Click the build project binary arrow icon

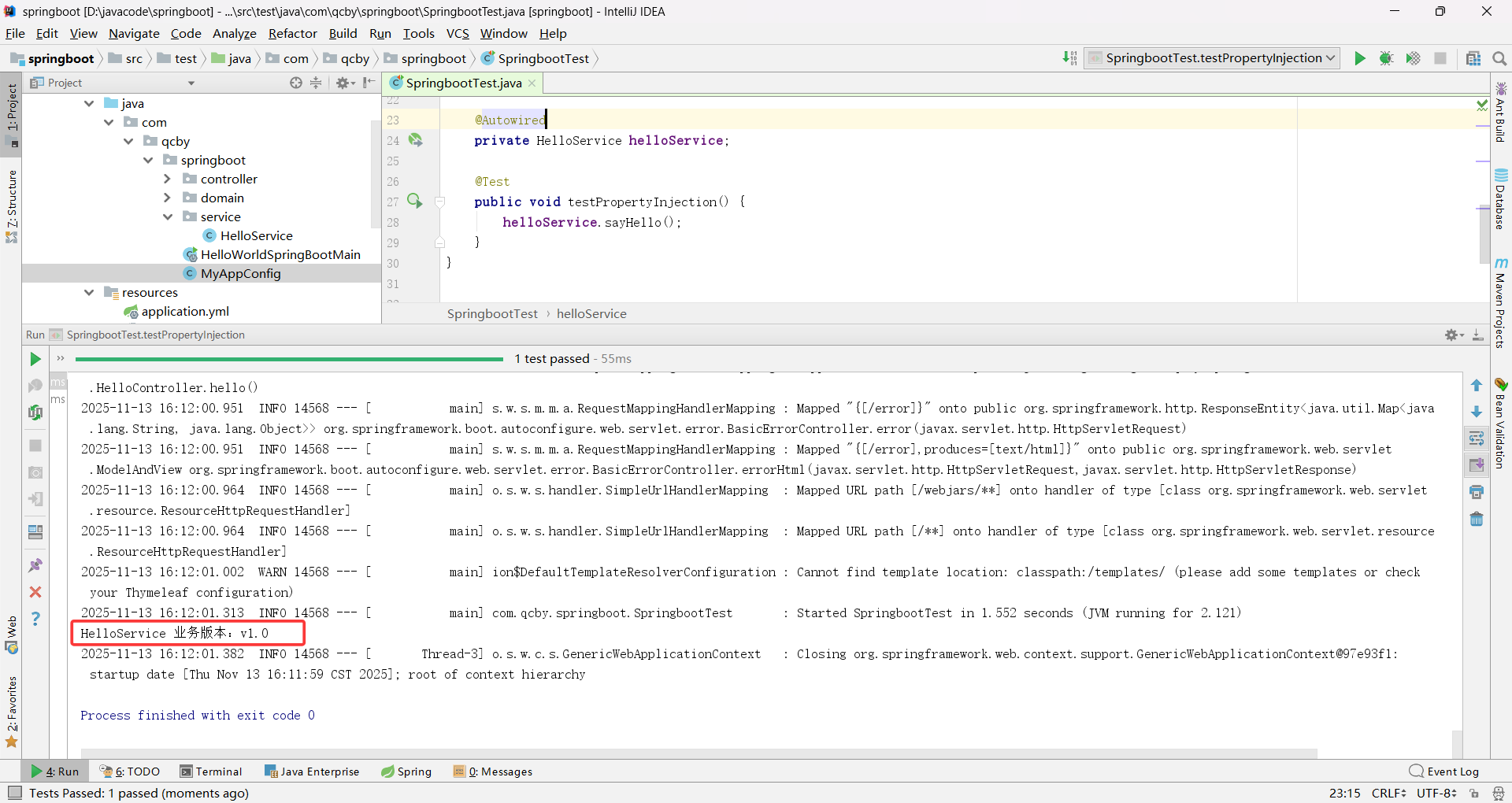(1069, 58)
